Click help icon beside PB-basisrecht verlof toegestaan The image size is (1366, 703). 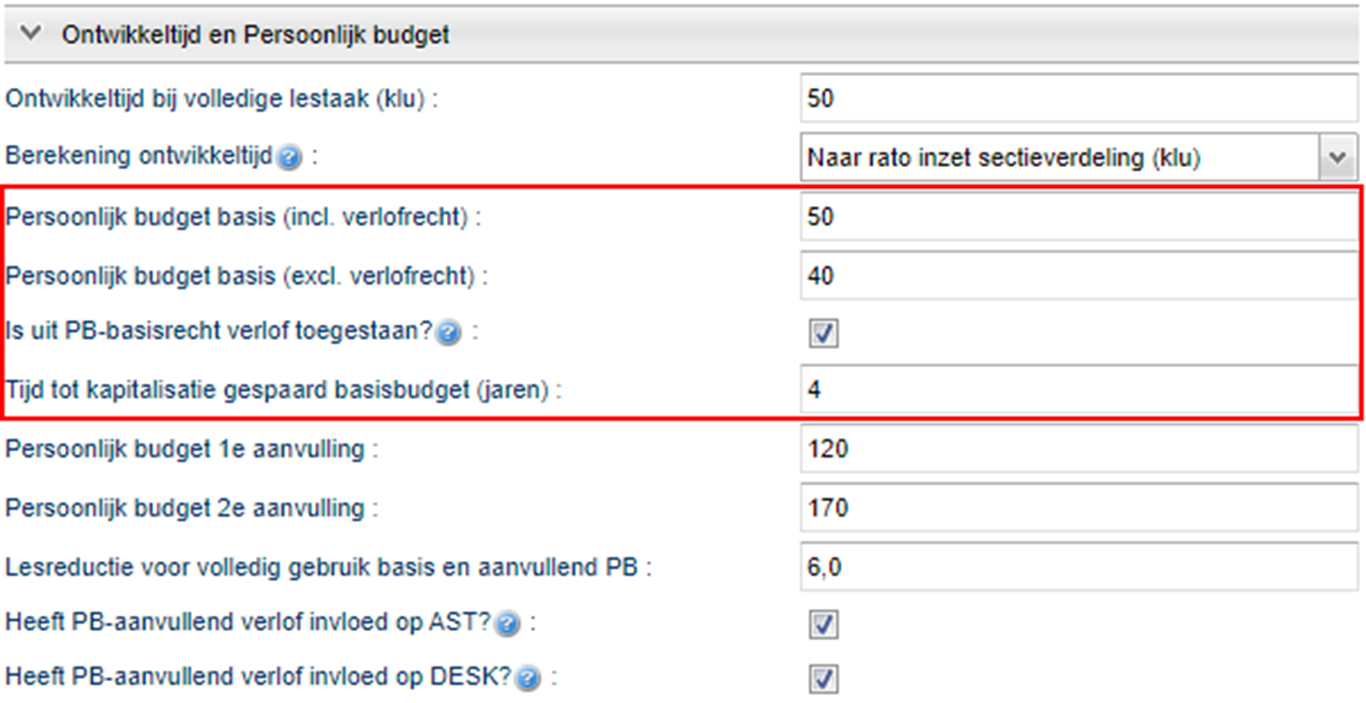point(449,334)
